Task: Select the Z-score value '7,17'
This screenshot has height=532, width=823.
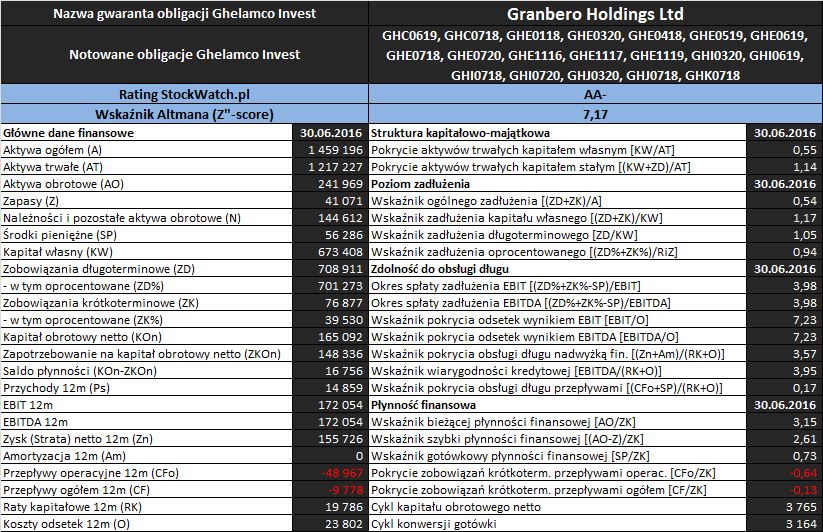Action: click(595, 114)
